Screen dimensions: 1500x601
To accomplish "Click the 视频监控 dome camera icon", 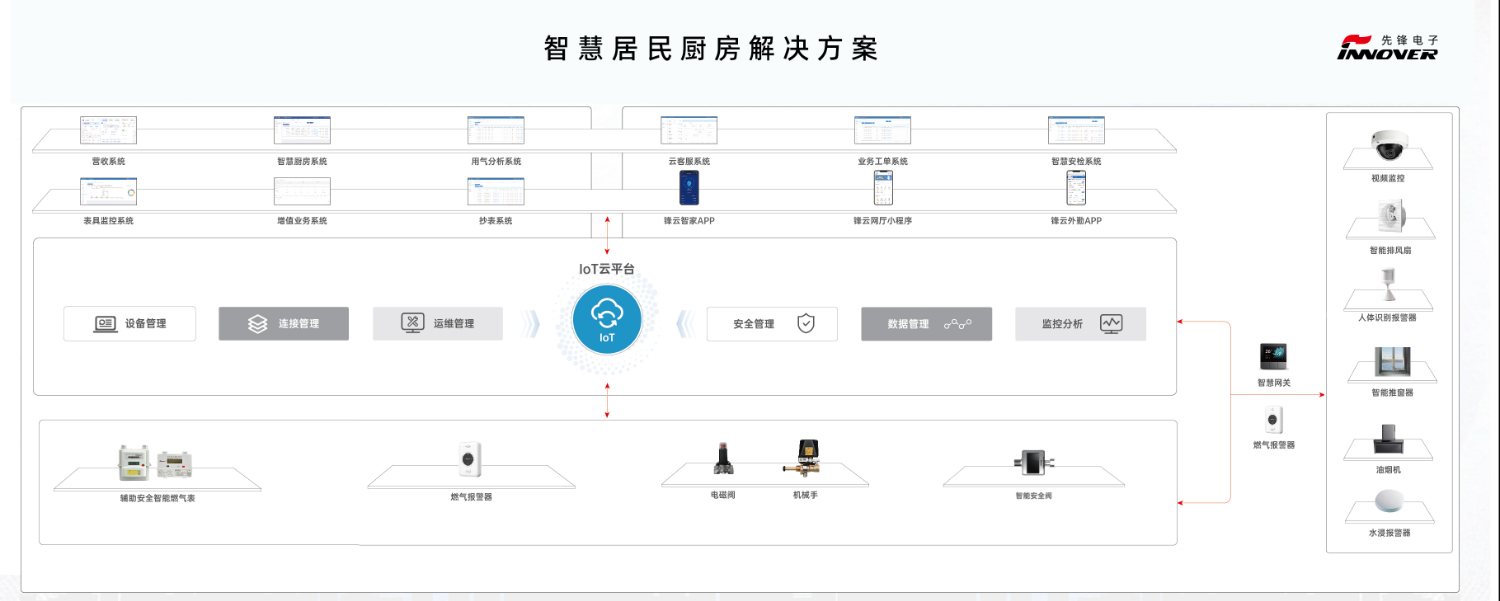I will point(1389,146).
